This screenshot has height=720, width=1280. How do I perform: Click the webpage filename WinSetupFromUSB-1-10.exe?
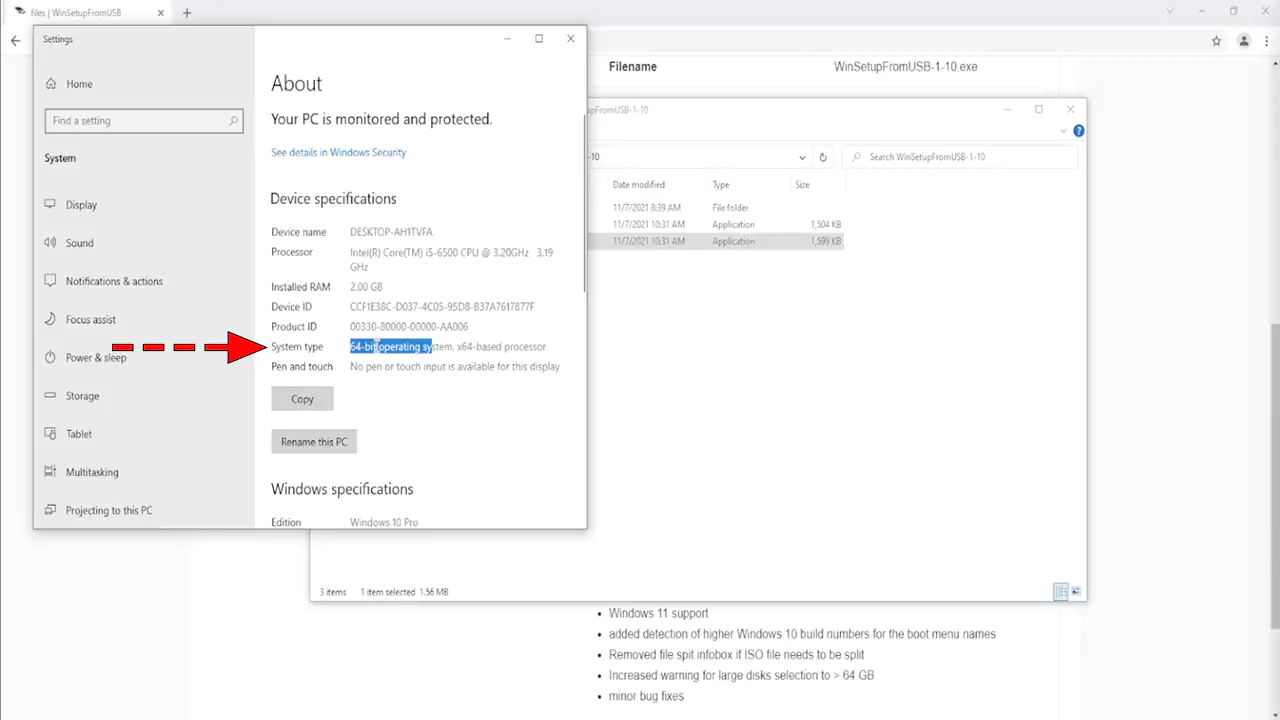905,67
